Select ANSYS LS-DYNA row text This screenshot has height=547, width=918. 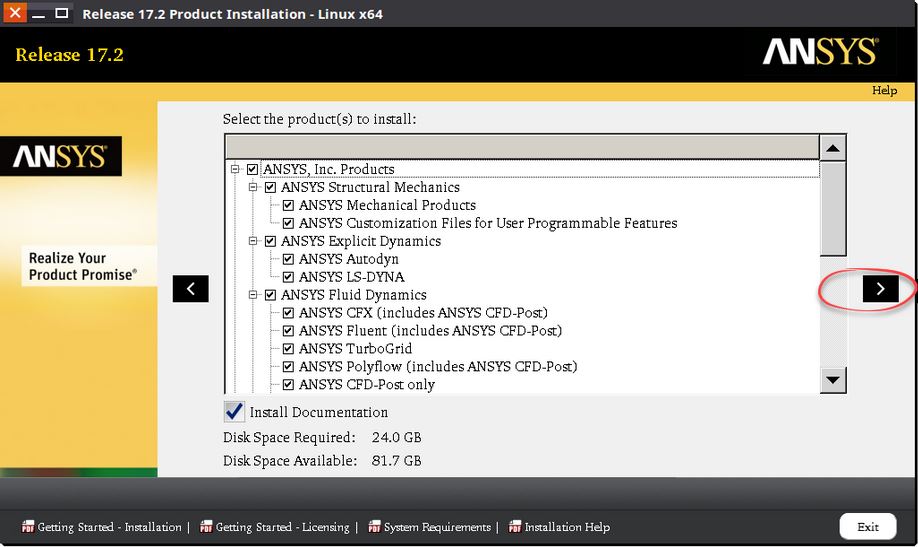click(351, 277)
